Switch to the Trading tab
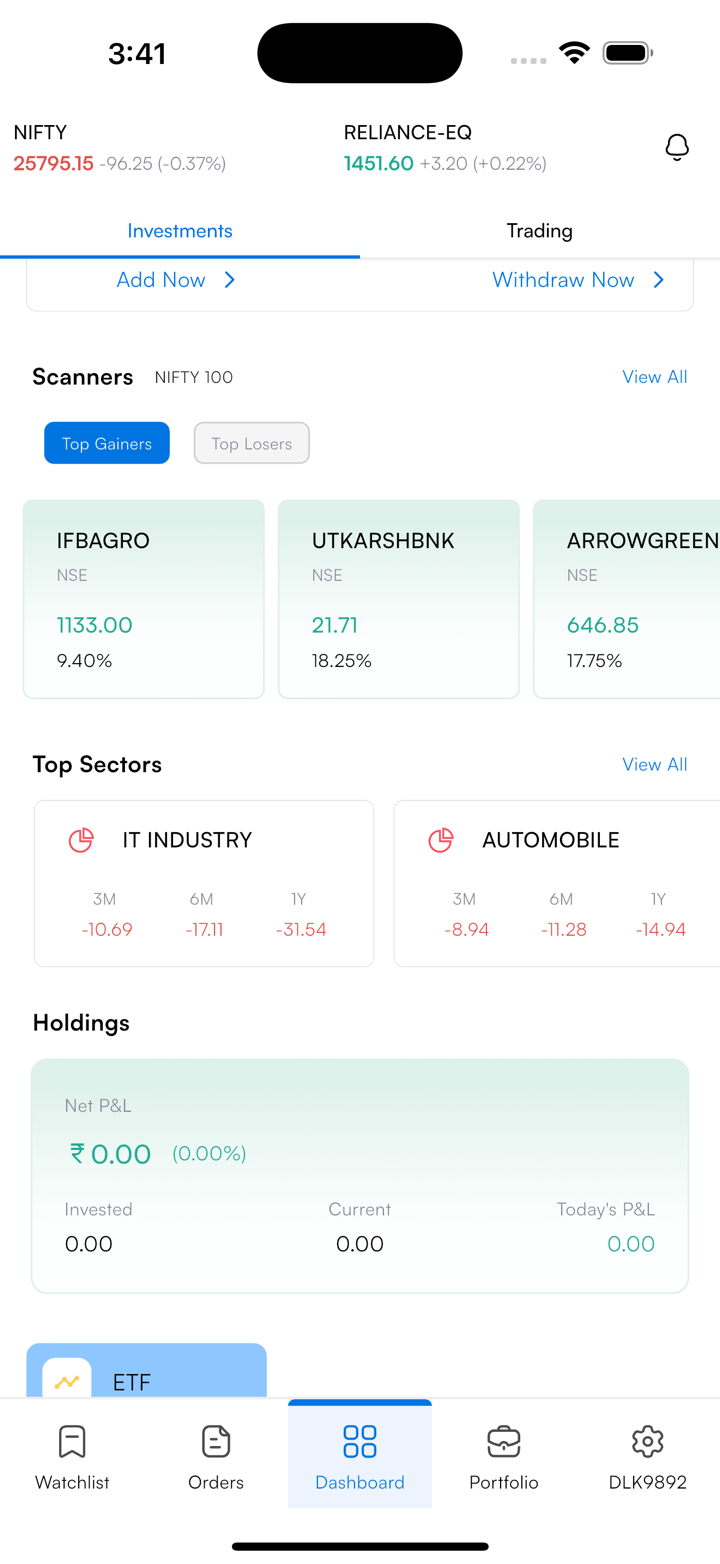Screen dimensions: 720x1564 click(x=539, y=231)
